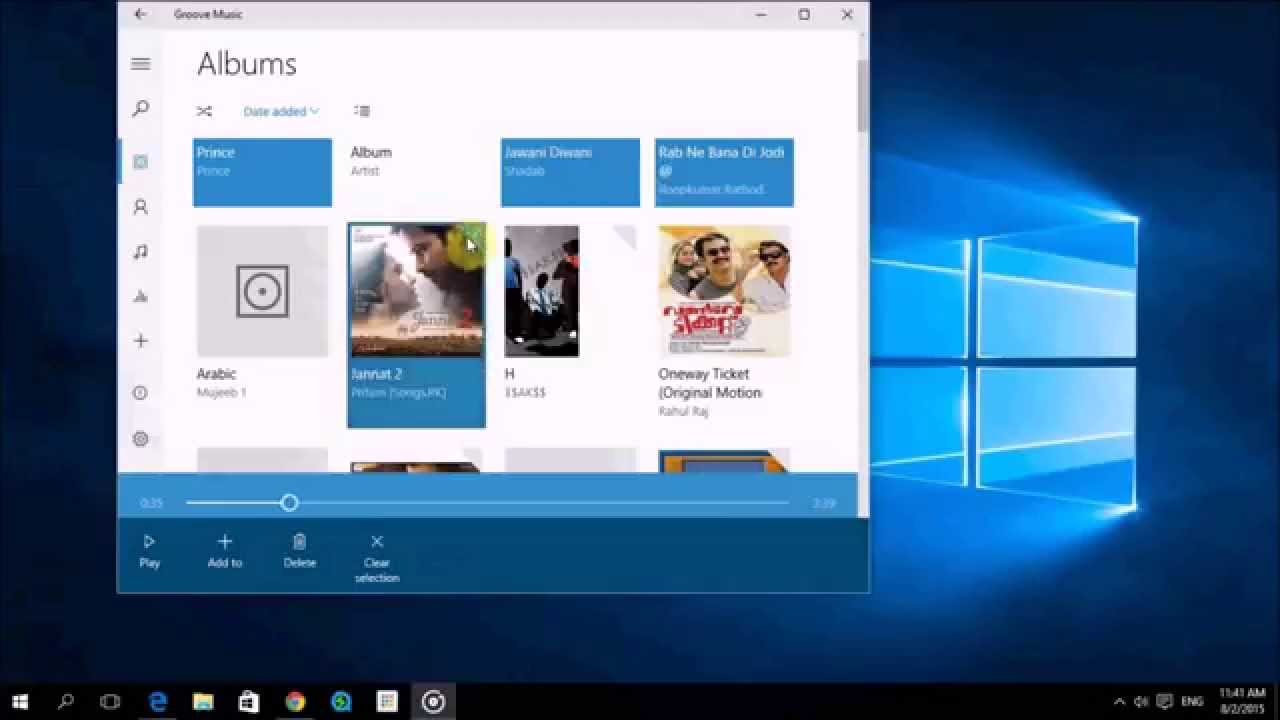Show hidden system tray icons chevron
Image resolution: width=1280 pixels, height=720 pixels.
(x=1119, y=702)
